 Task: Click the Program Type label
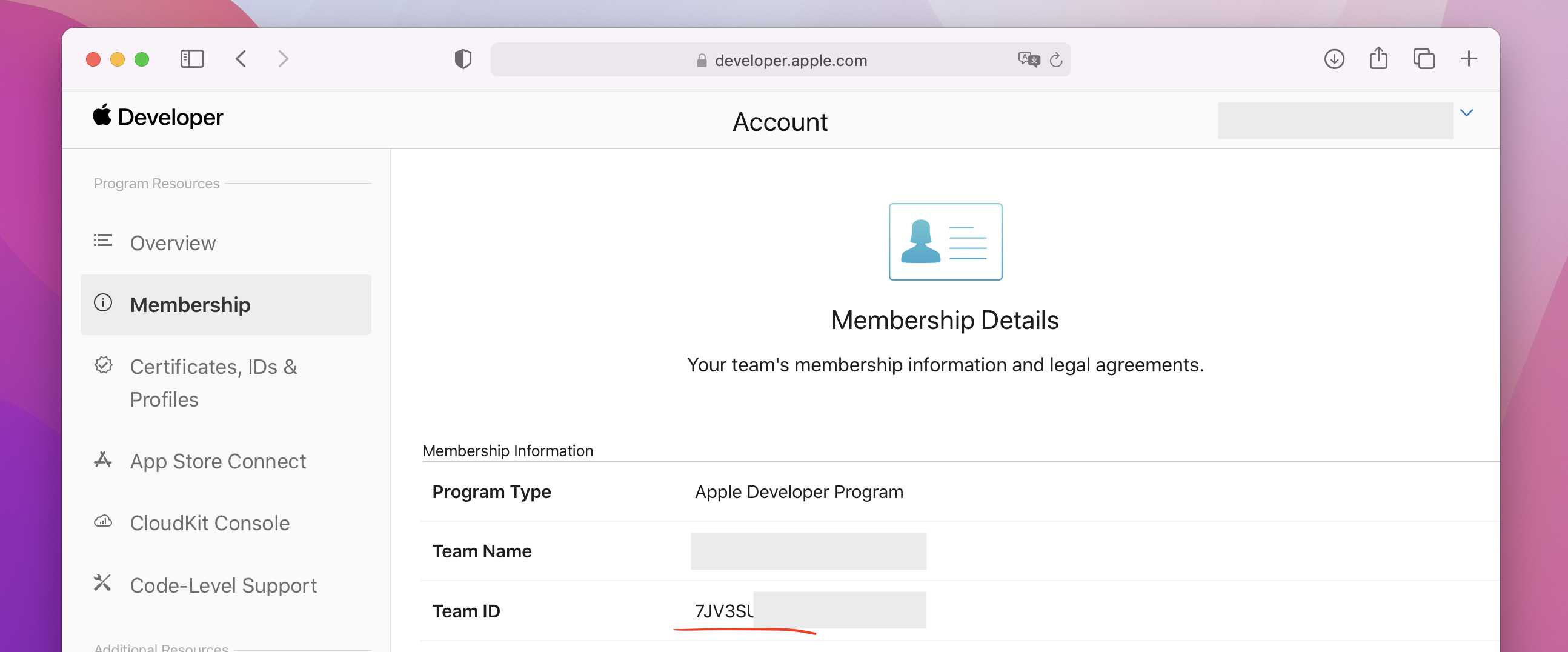(491, 491)
